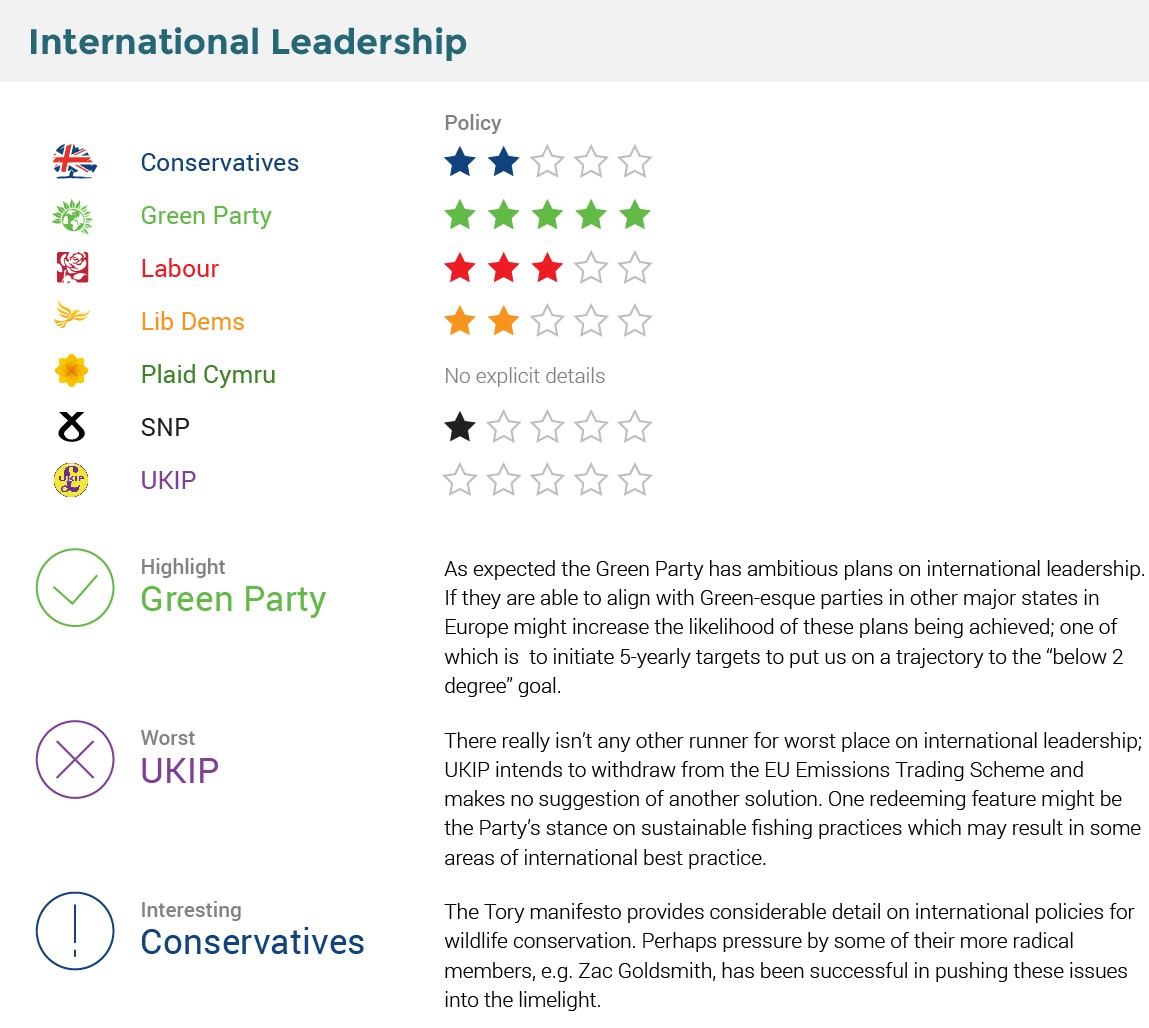
Task: Click the large Green Party highlight heading
Action: click(233, 599)
